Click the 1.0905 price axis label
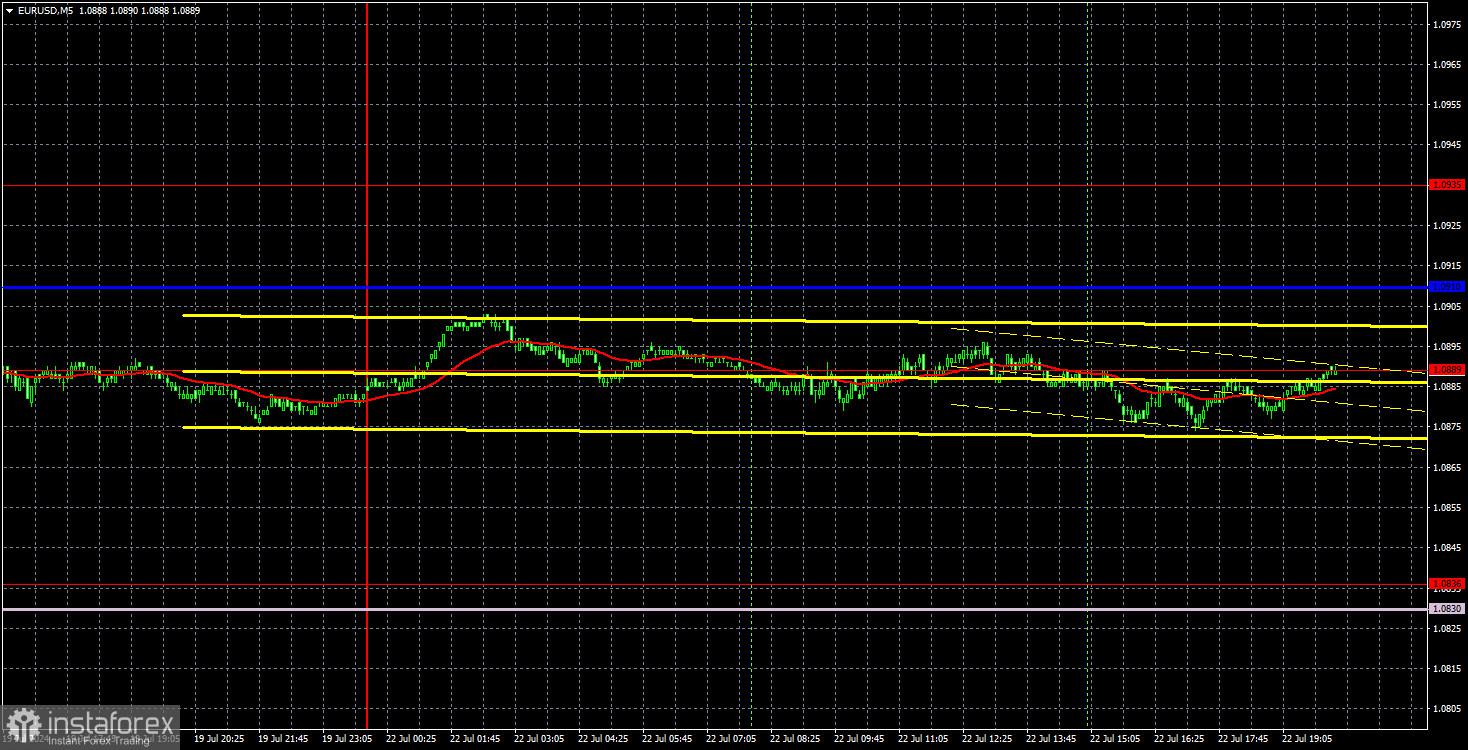This screenshot has width=1468, height=750. 1447,306
